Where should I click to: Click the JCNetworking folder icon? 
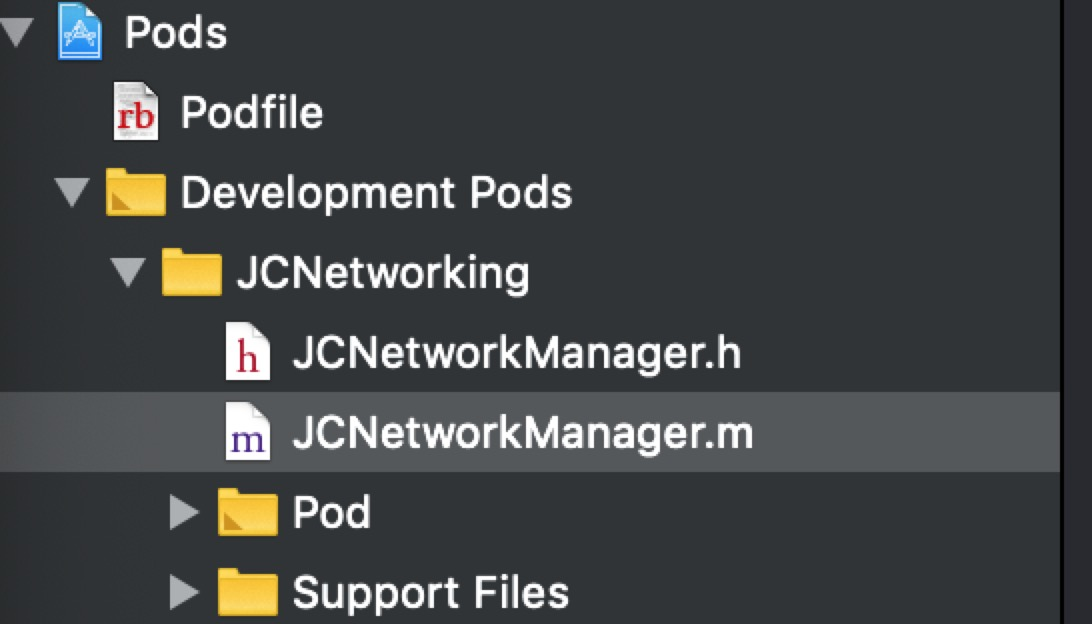[x=192, y=272]
